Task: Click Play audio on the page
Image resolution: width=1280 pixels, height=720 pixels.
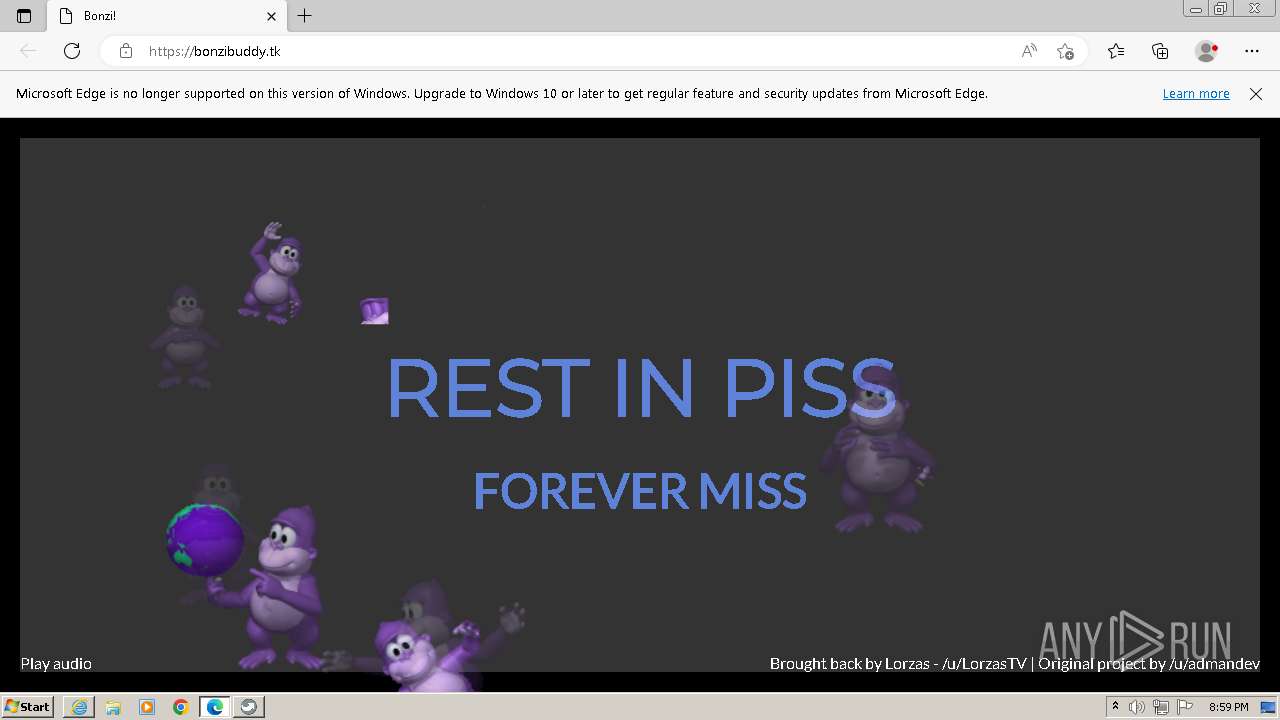Action: click(x=56, y=664)
